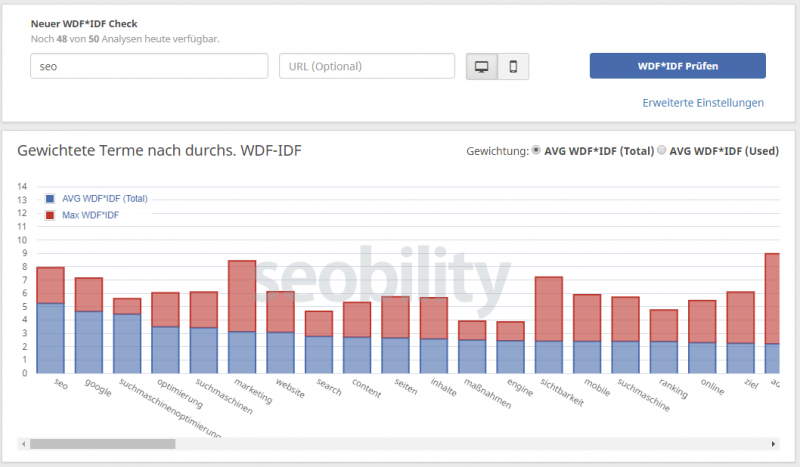Click the axis label ranking

(x=673, y=388)
